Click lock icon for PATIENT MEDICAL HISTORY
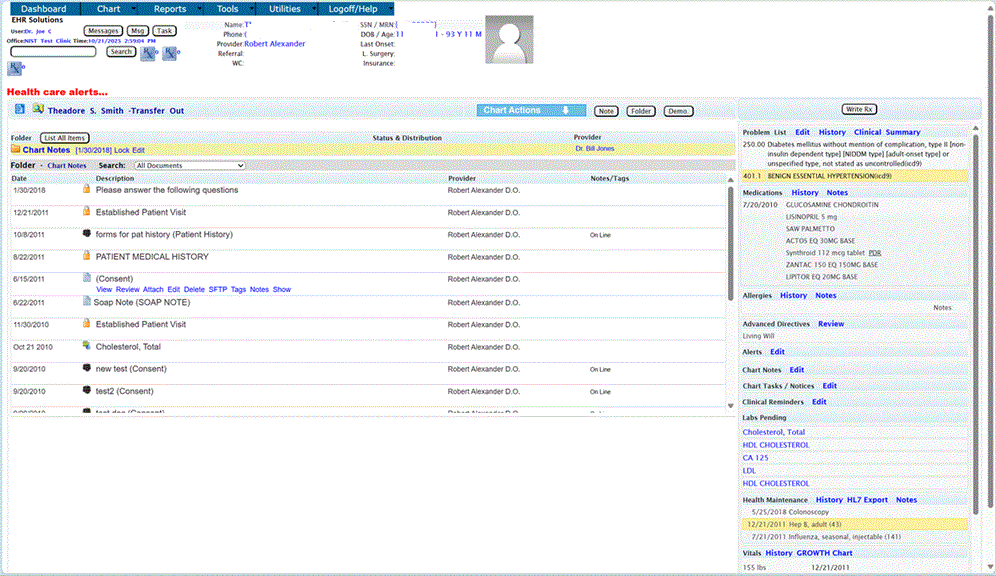Viewport: 996px width, 576px height. coord(87,257)
